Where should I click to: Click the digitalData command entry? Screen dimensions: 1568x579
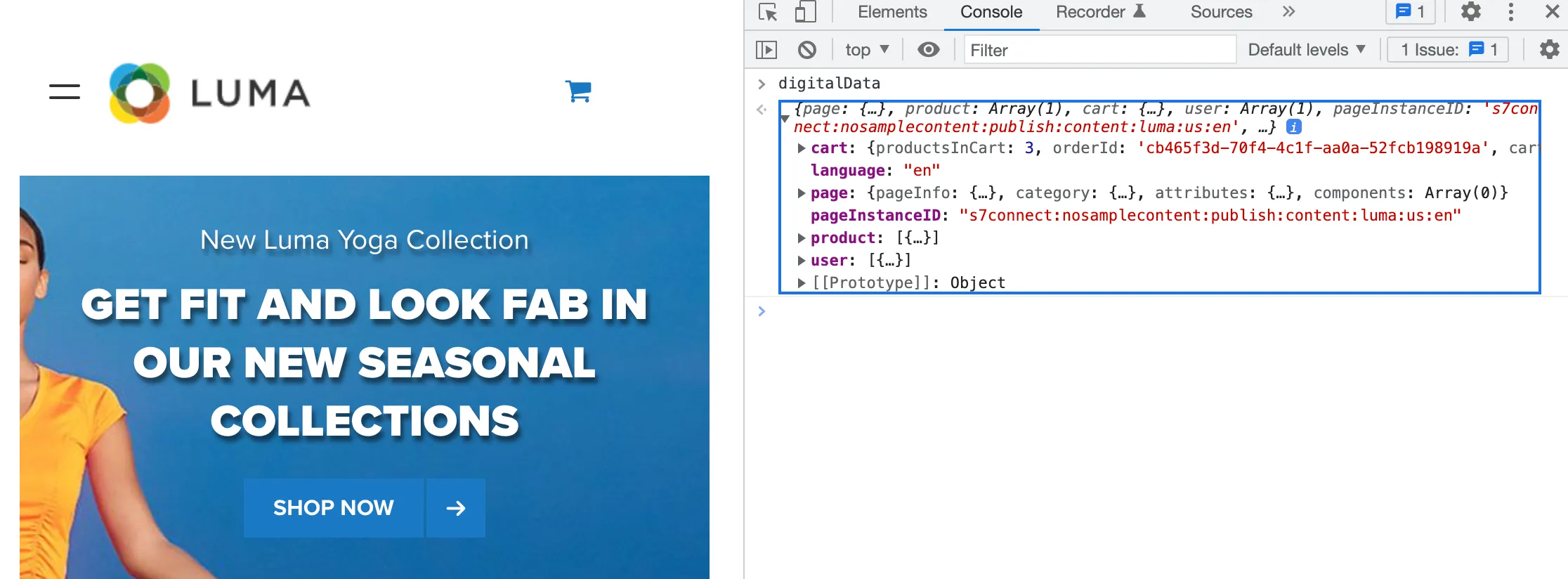point(829,84)
